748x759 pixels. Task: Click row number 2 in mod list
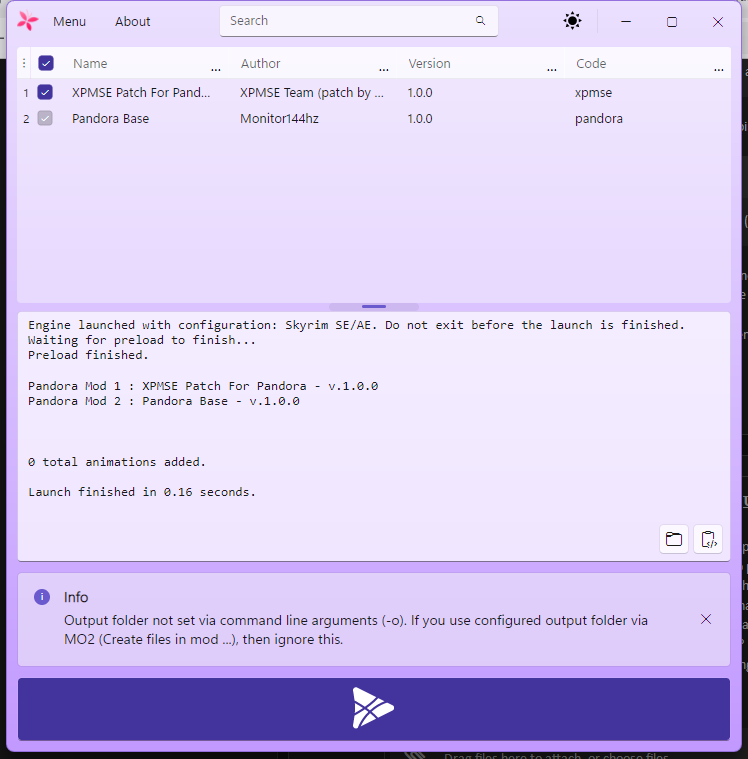[26, 119]
